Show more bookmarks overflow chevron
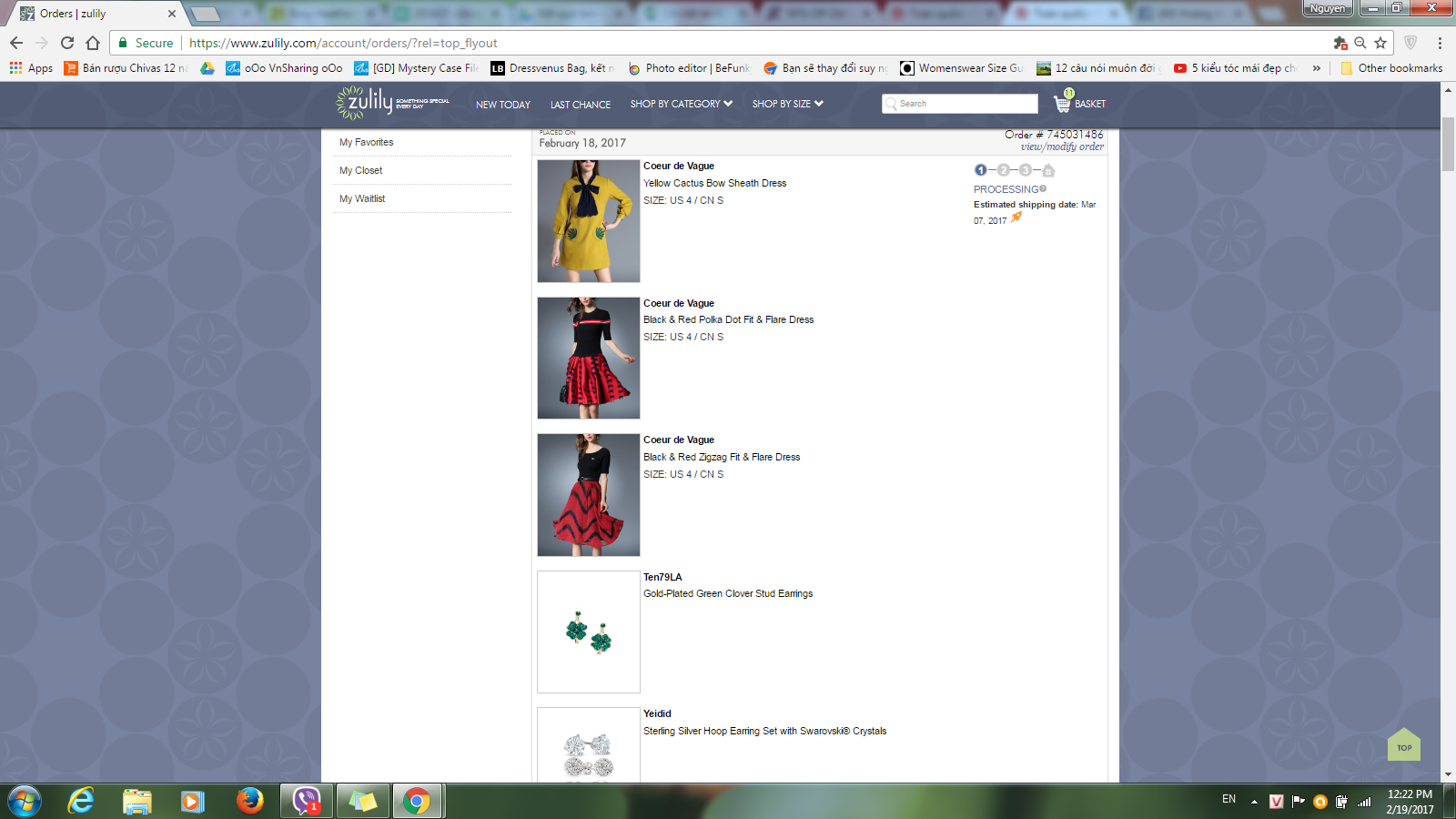Viewport: 1456px width, 819px height. [1316, 68]
